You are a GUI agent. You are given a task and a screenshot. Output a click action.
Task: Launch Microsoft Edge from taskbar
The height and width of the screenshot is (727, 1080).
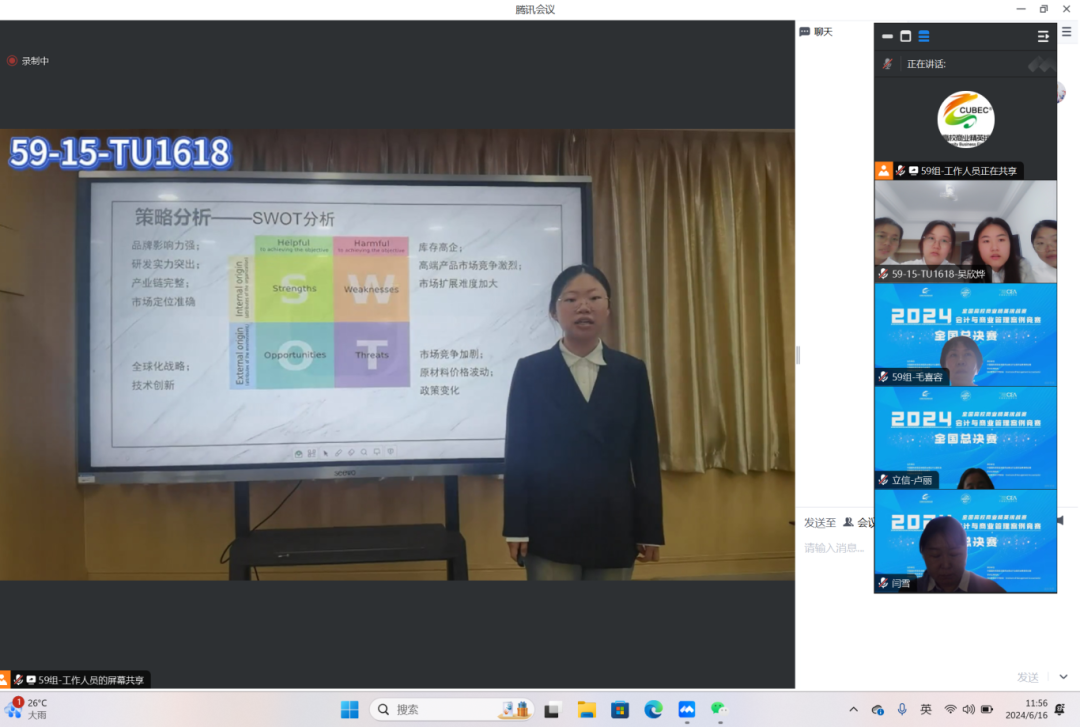tap(653, 709)
